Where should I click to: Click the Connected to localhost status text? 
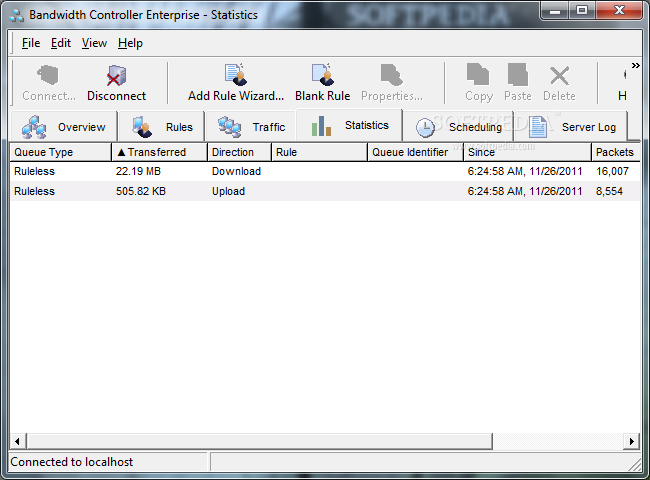(x=72, y=462)
